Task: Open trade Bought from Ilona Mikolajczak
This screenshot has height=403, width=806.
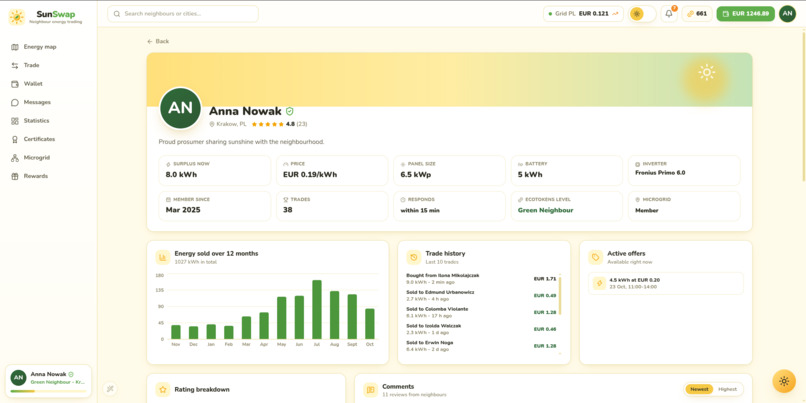Action: [x=481, y=279]
